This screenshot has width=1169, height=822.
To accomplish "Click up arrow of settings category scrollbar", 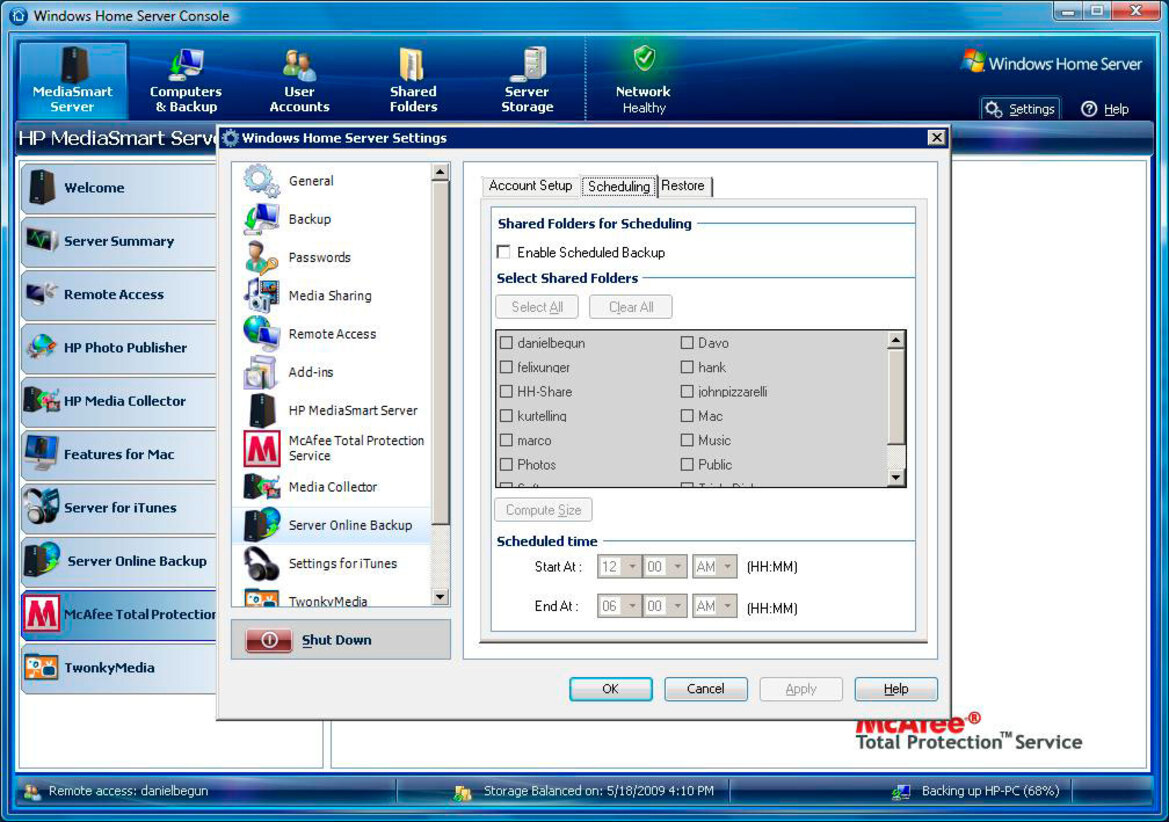I will pyautogui.click(x=440, y=173).
